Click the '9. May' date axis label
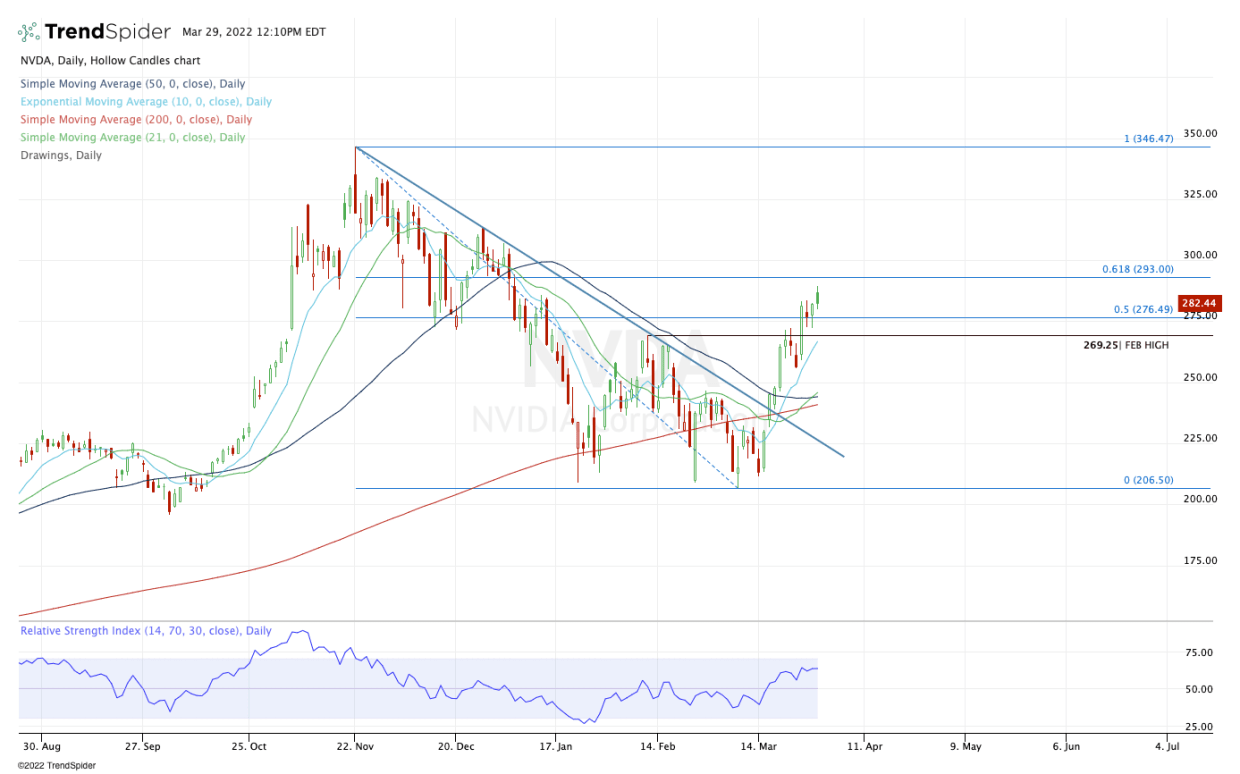Viewport: 1240px width, 774px height. [965, 746]
